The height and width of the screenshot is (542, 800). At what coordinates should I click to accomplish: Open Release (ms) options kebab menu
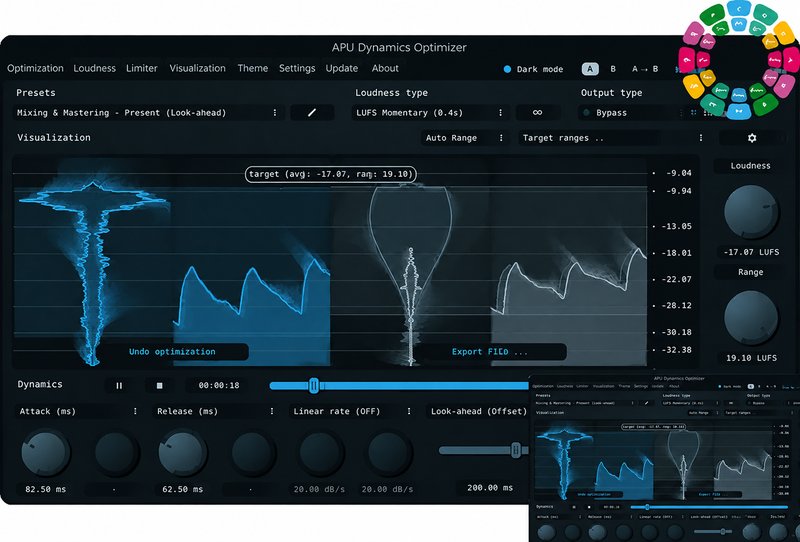point(272,411)
